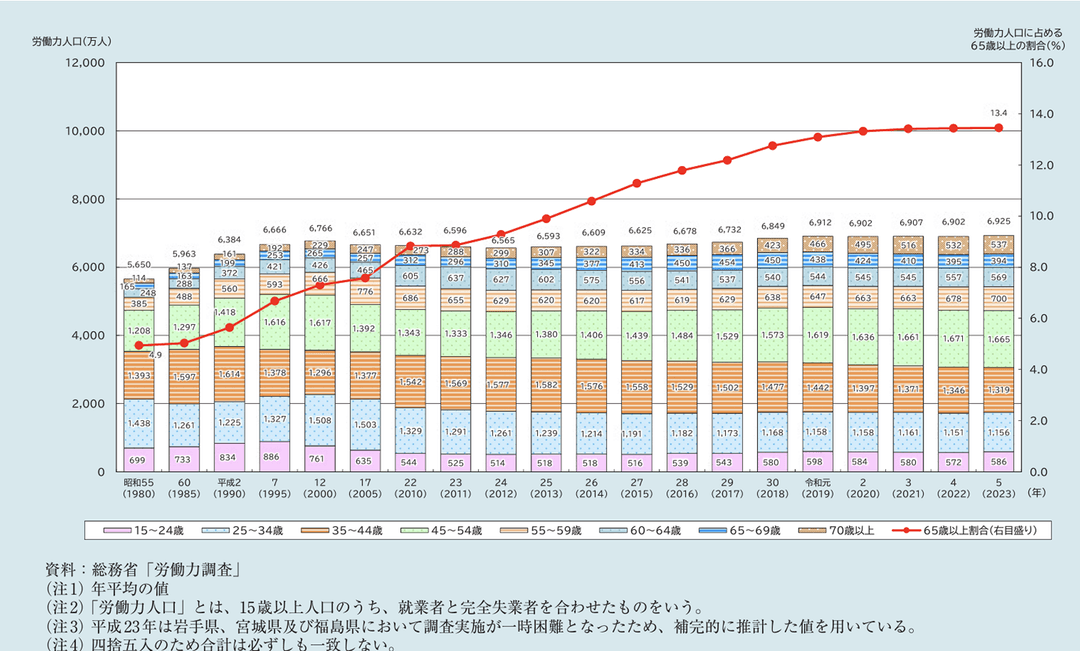Click the 平成2 (1990) year axis label
Image resolution: width=1080 pixels, height=651 pixels.
pos(229,486)
